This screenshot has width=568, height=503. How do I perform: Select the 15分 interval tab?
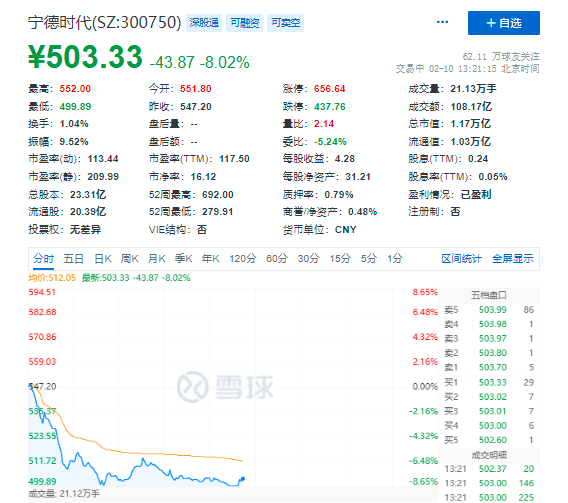tap(340, 259)
